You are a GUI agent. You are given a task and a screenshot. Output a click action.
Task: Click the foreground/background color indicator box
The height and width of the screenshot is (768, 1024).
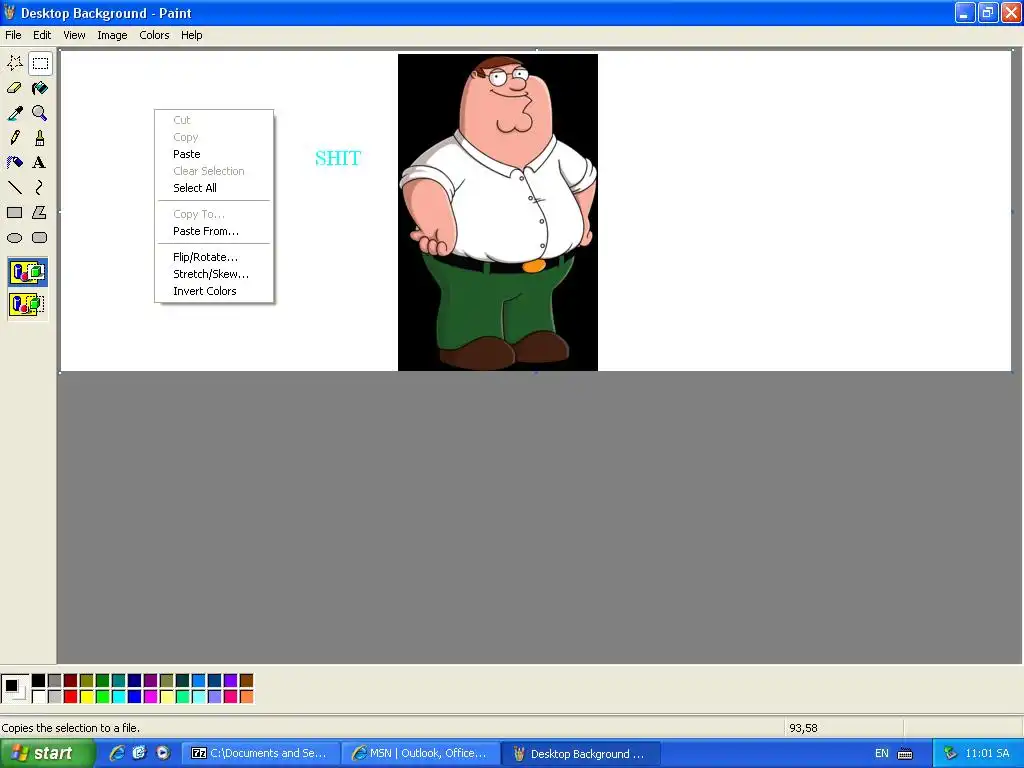click(x=14, y=689)
